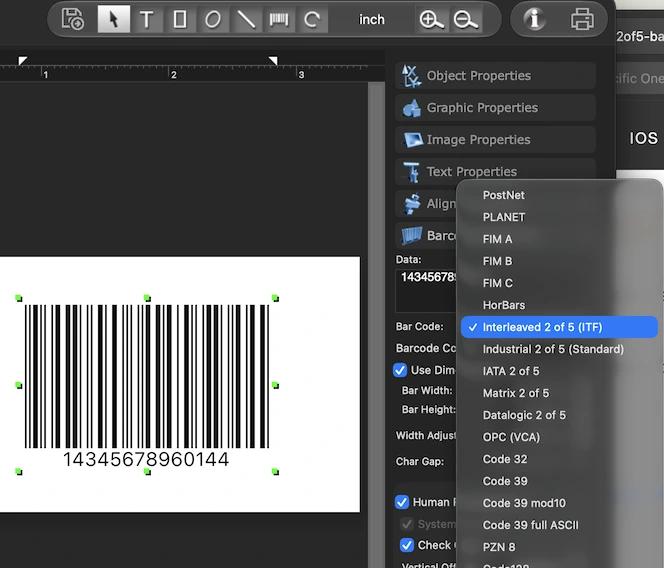Viewport: 664px width, 568px height.
Task: Click the zoom out magnifier
Action: coord(465,19)
